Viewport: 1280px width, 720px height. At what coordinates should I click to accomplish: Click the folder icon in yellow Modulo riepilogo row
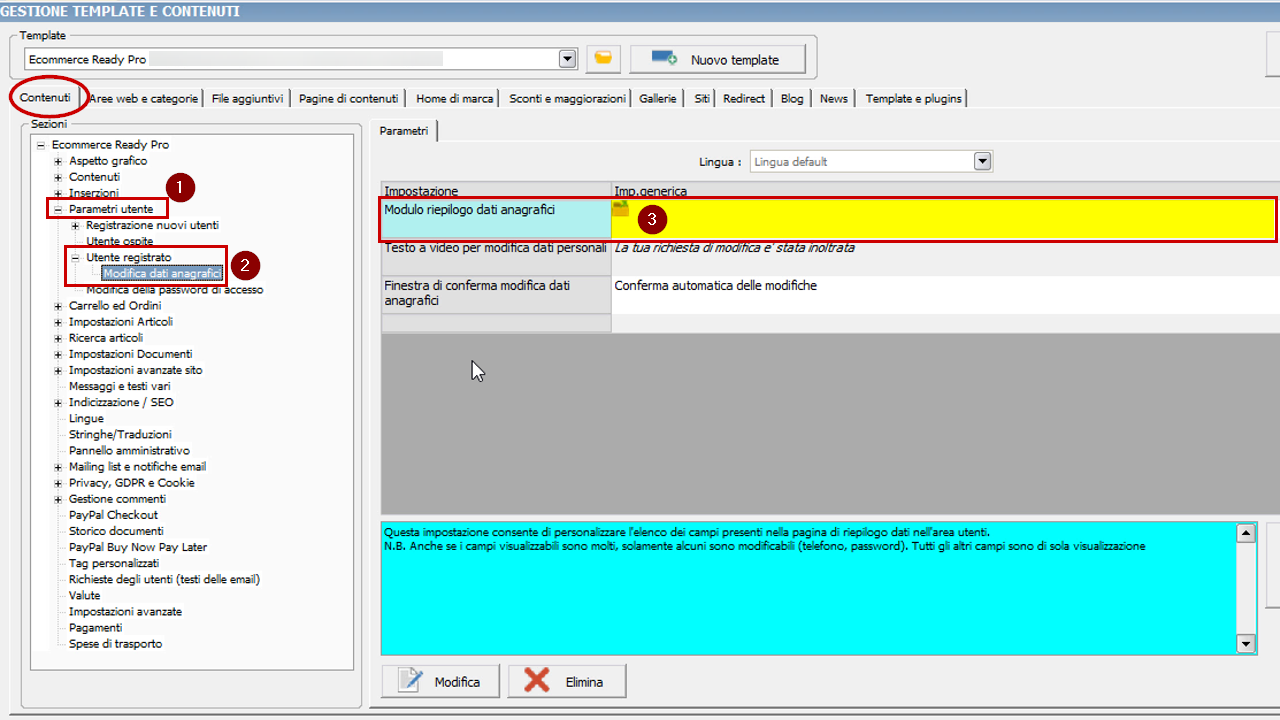point(621,208)
